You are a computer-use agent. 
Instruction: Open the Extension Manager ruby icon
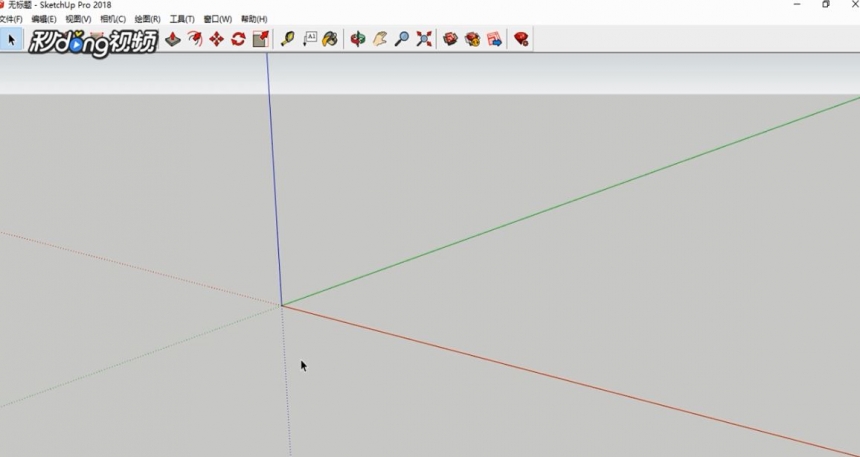521,39
